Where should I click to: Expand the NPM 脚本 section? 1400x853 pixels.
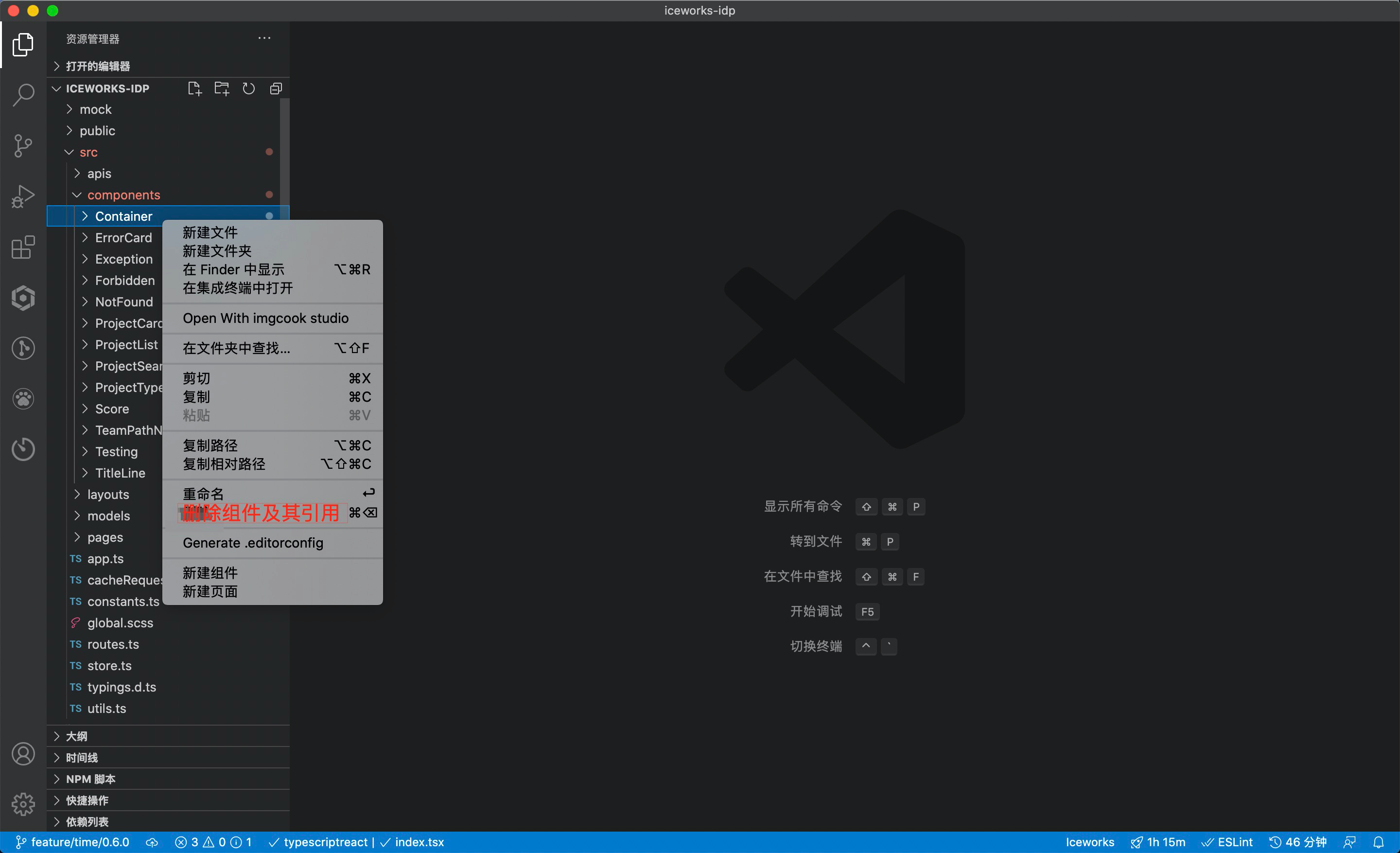click(90, 779)
